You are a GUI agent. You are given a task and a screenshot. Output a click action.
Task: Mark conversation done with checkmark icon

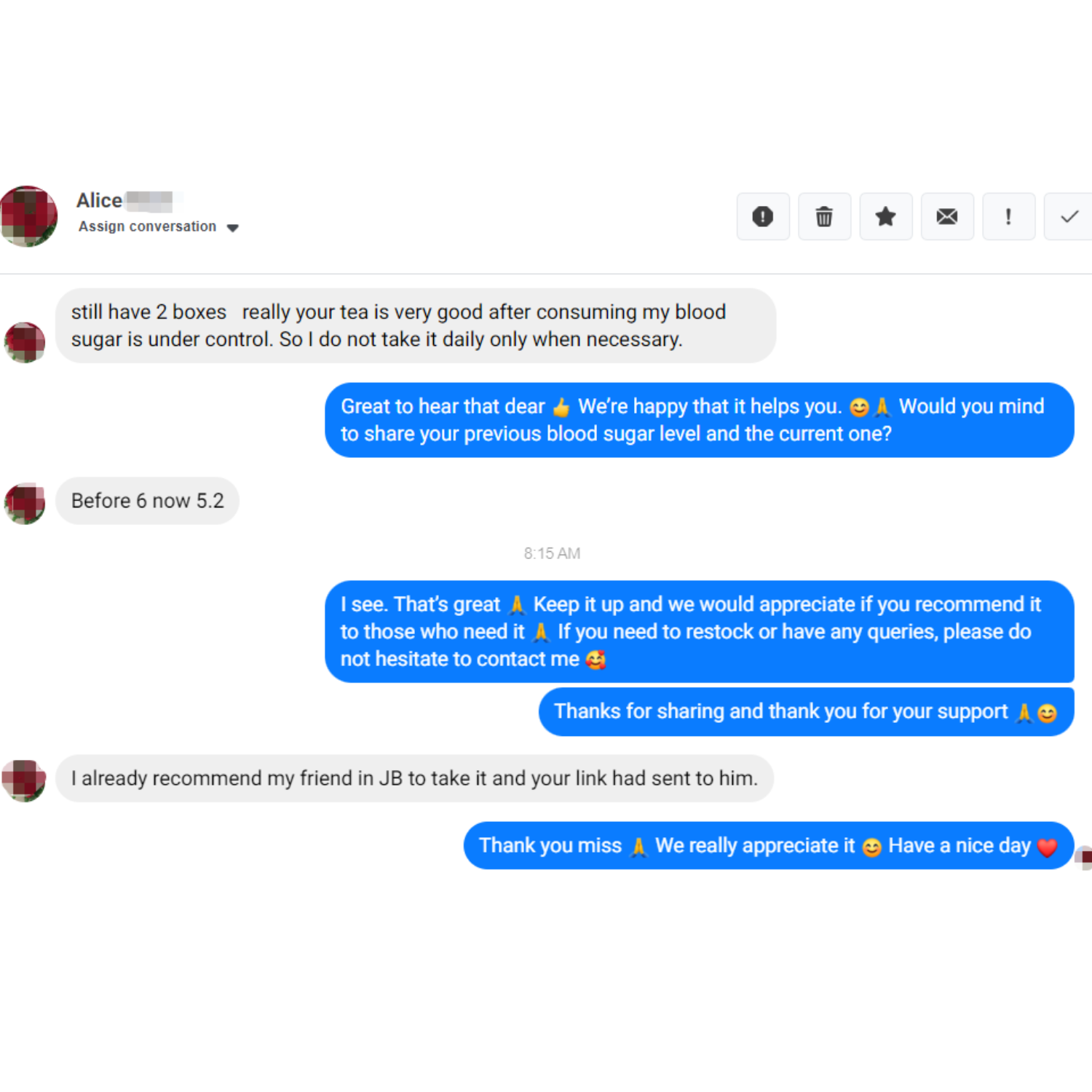pyautogui.click(x=1069, y=216)
